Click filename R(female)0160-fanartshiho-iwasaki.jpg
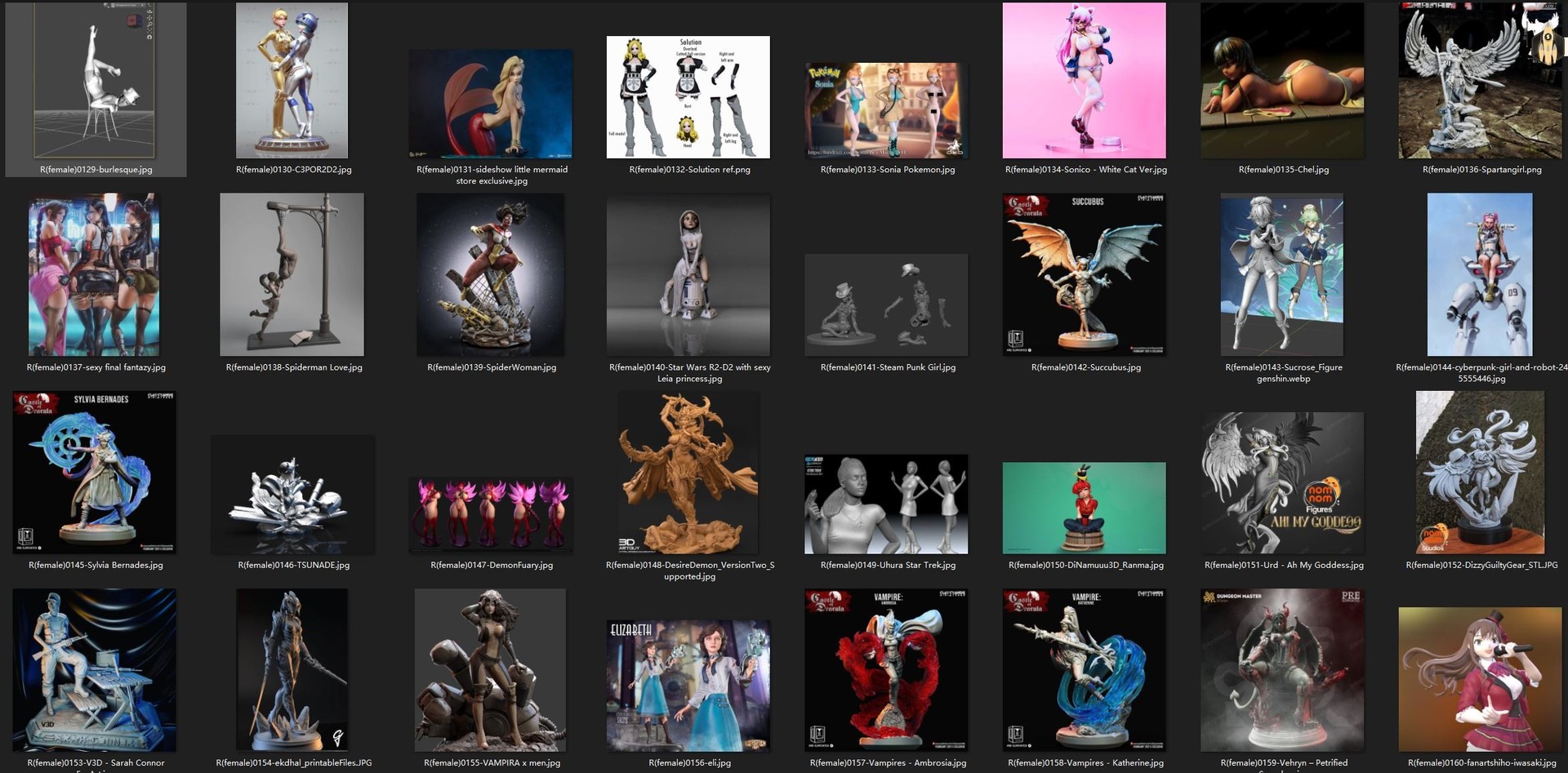 pyautogui.click(x=1482, y=763)
